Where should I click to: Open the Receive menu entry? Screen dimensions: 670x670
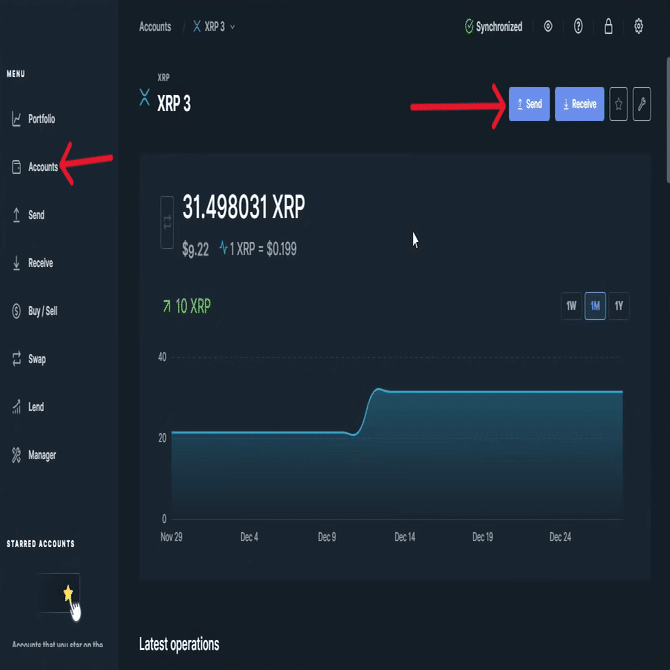click(41, 263)
